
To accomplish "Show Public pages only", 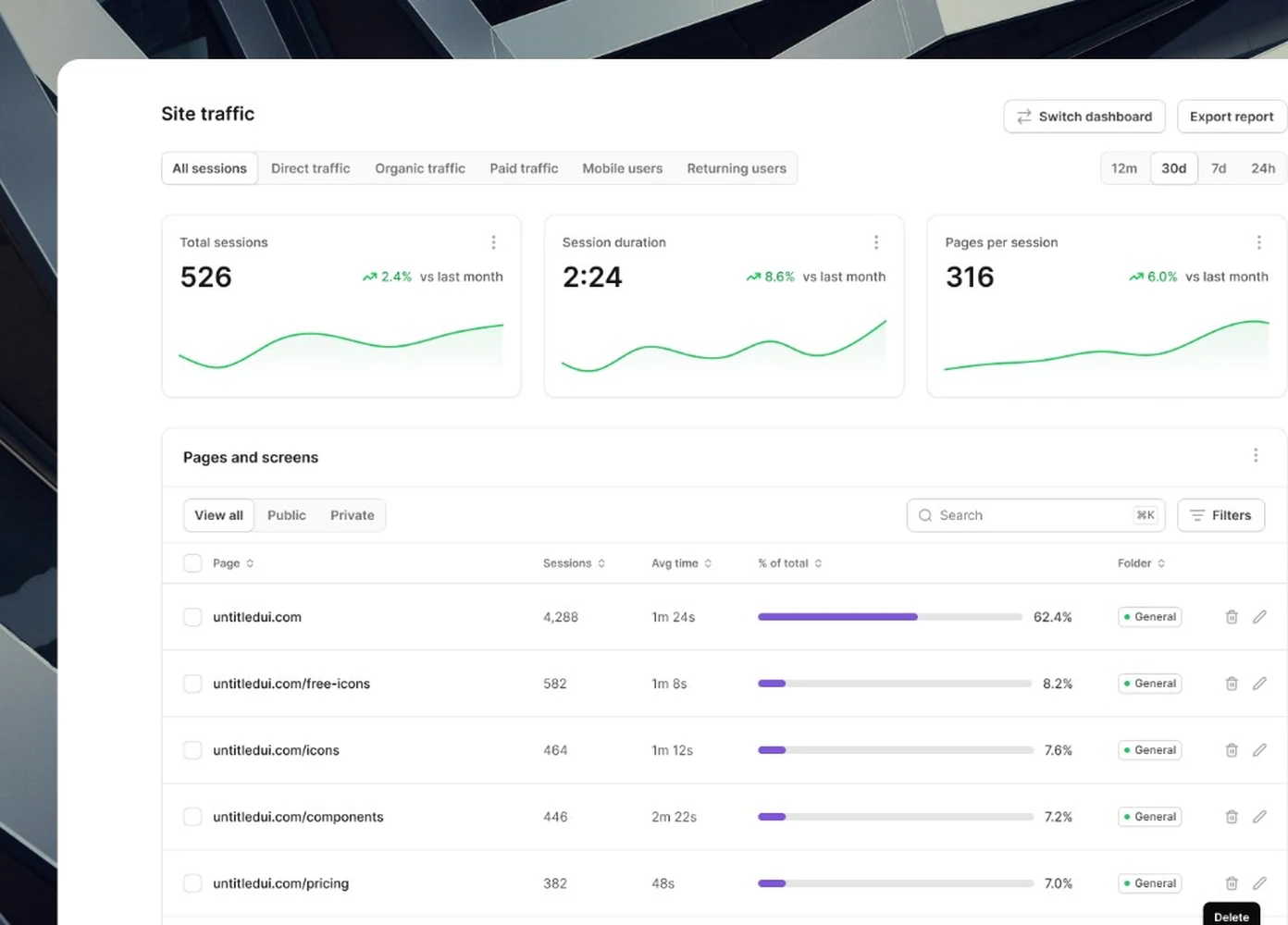I will pyautogui.click(x=287, y=515).
